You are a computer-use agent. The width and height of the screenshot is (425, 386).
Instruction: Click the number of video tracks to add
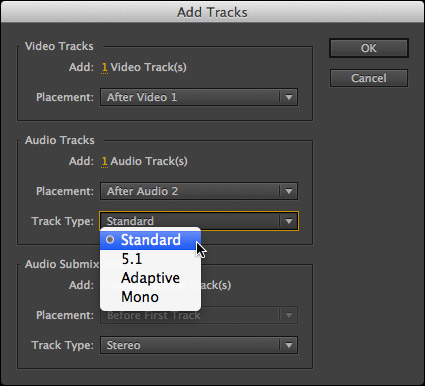click(x=104, y=67)
